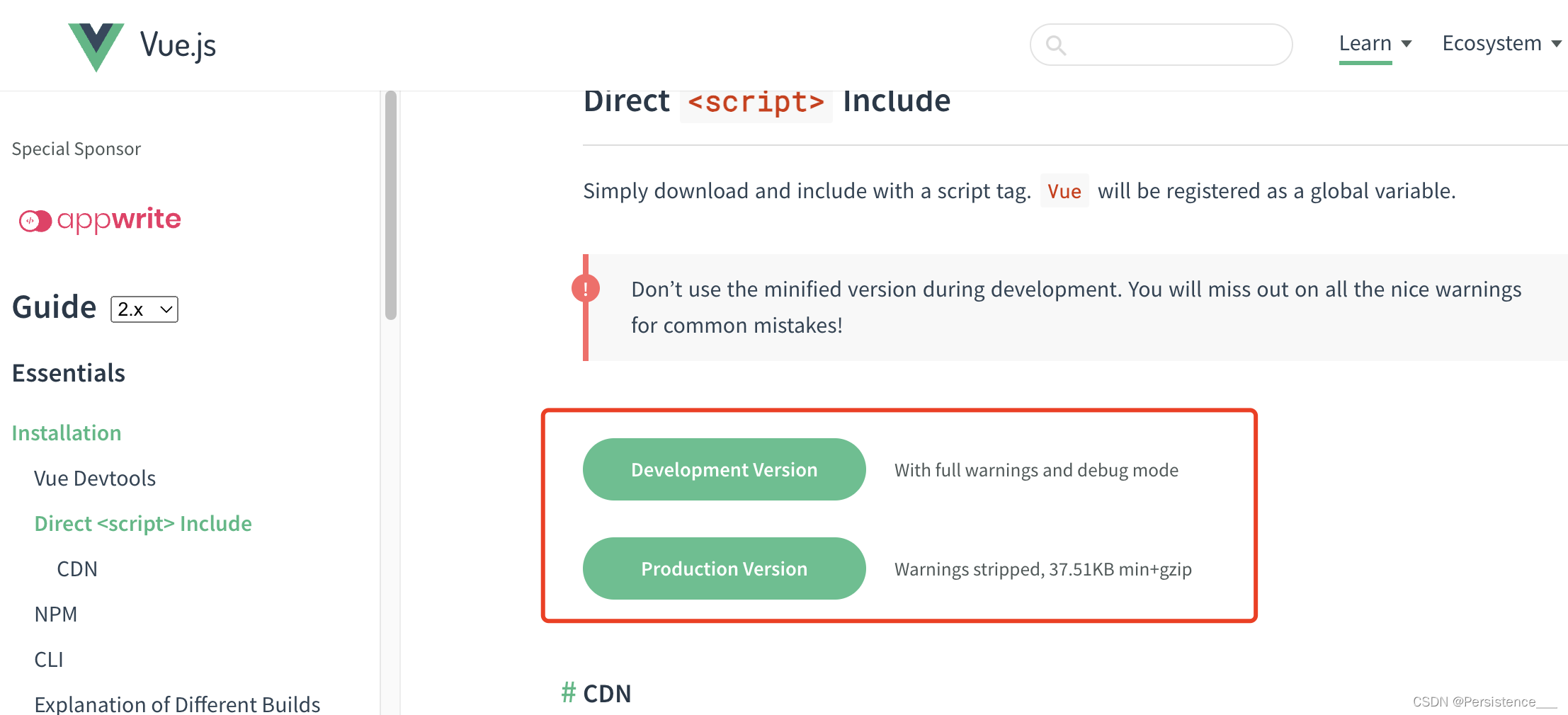Click the sidebar scrollbar thumb

pos(391,205)
